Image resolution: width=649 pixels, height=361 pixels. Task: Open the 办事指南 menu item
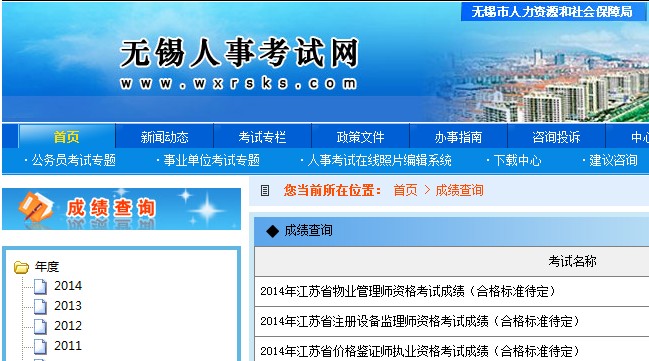458,137
